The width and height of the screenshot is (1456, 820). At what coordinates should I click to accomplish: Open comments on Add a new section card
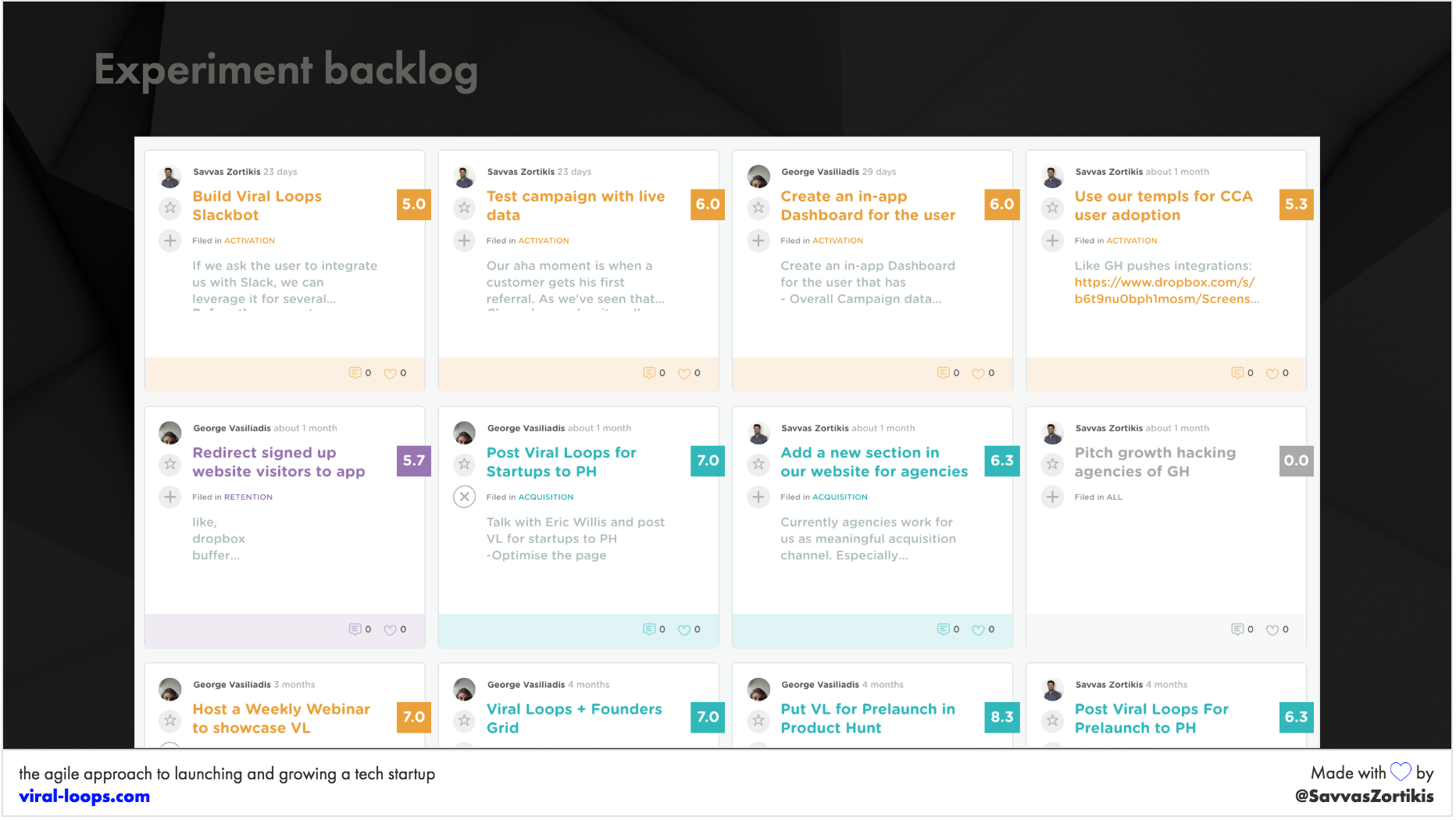(x=947, y=629)
